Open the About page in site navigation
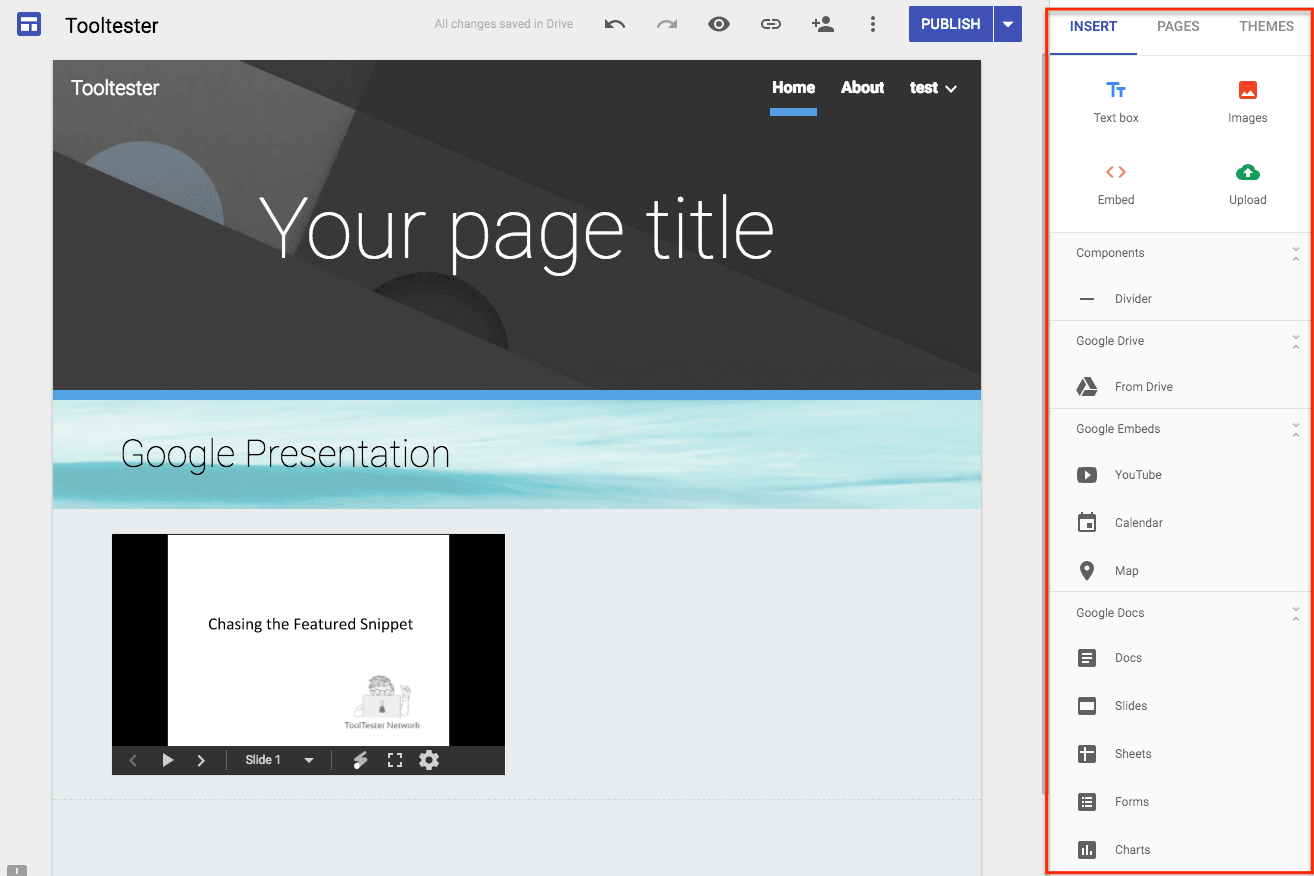The height and width of the screenshot is (876, 1314). [862, 88]
